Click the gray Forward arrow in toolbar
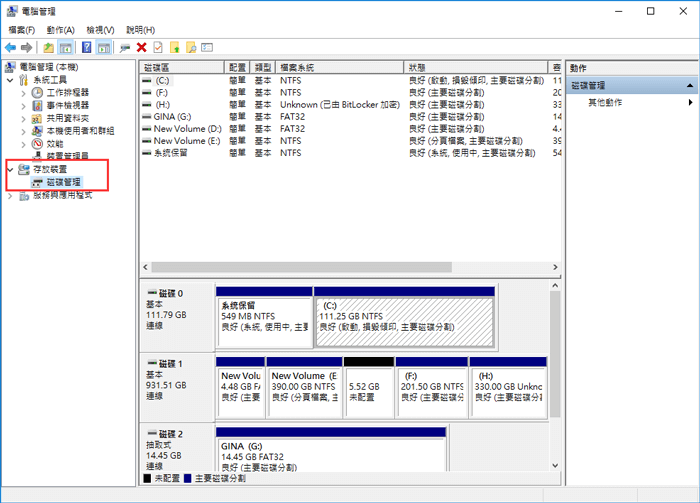Image resolution: width=700 pixels, height=503 pixels. coord(27,47)
